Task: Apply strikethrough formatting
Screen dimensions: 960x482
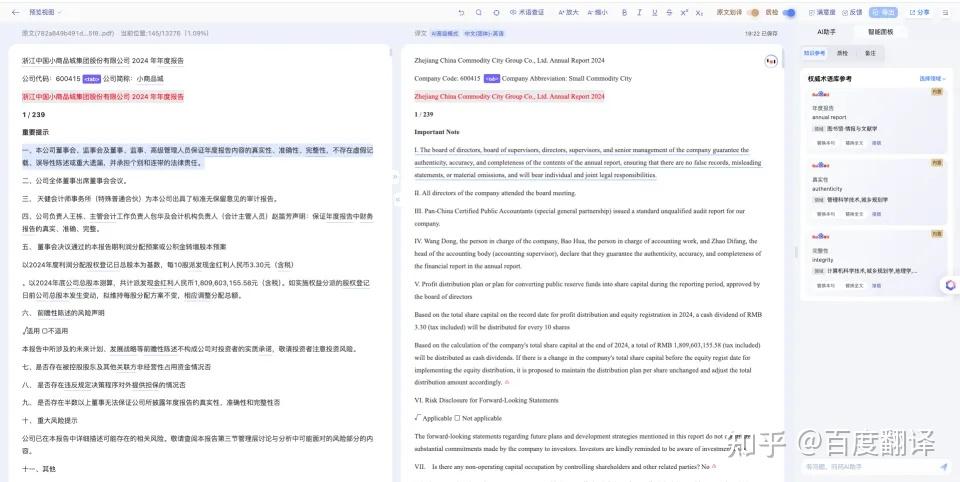Action: 669,12
